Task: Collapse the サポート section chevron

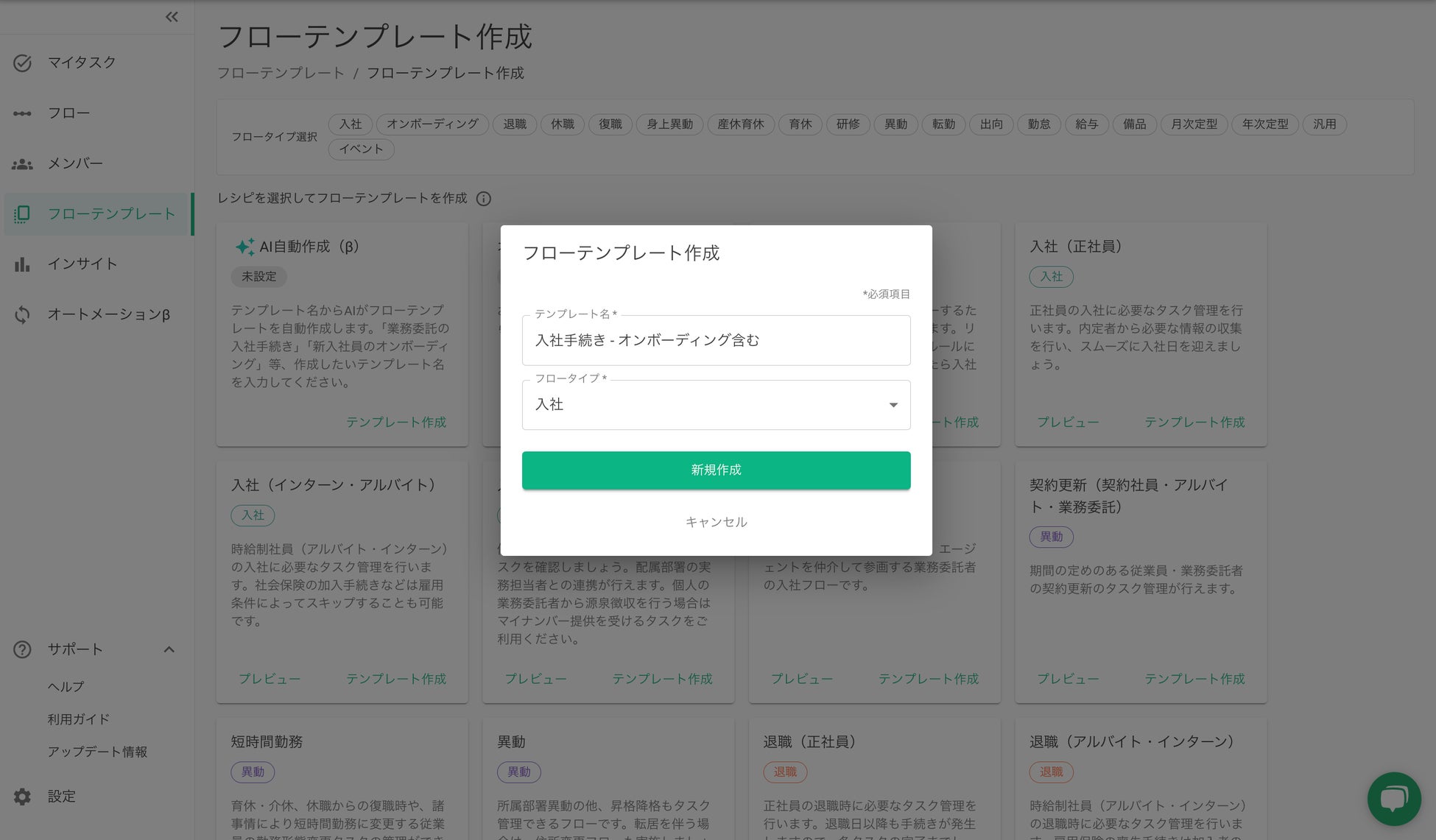Action: click(x=169, y=649)
